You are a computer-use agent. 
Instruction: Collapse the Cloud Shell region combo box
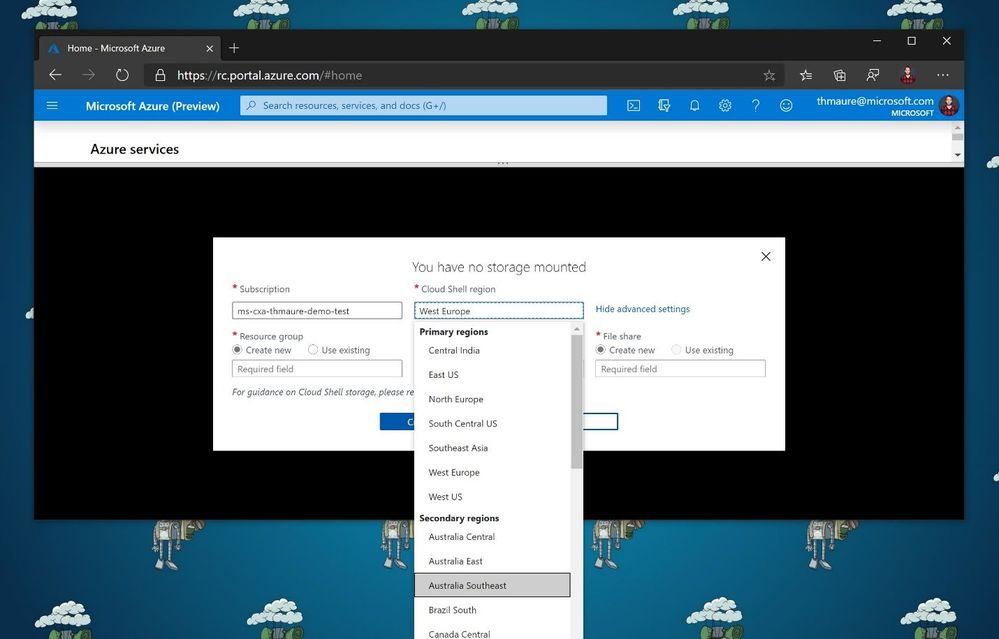pyautogui.click(x=499, y=311)
